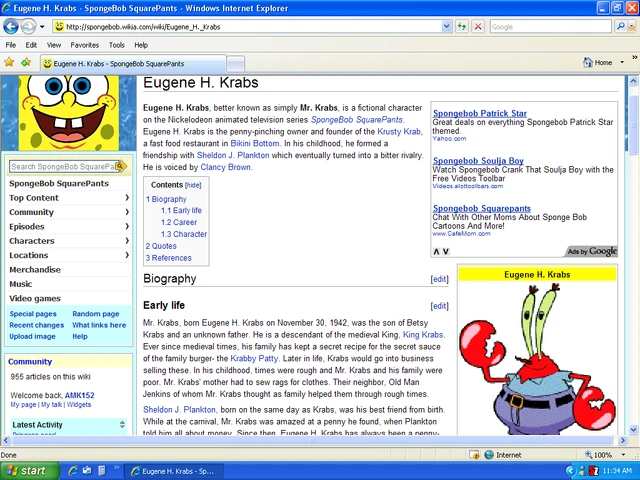This screenshot has height=480, width=640.
Task: Hide the Contents table with [hide]
Action: 193,185
